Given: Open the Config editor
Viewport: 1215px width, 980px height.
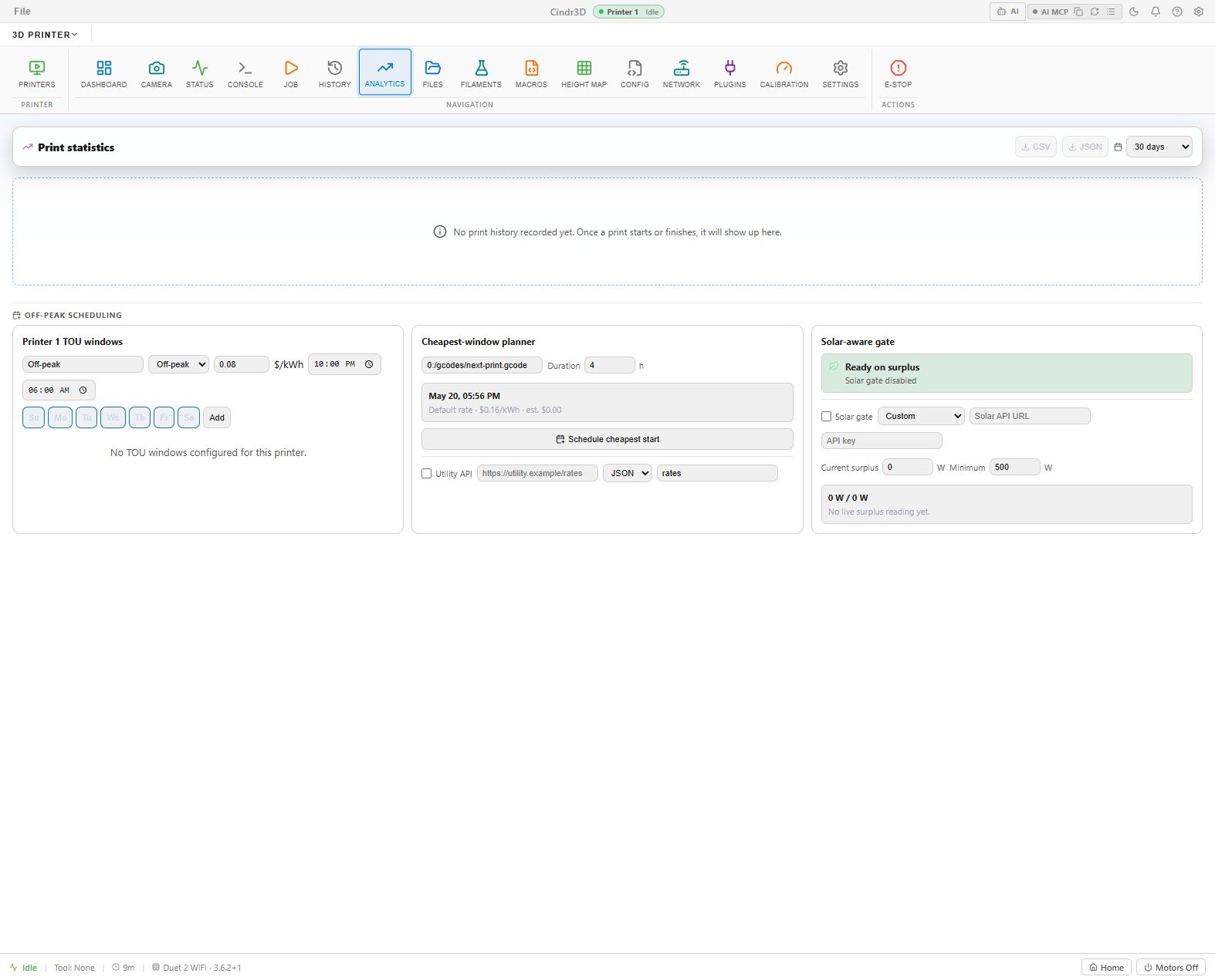Looking at the screenshot, I should tap(635, 74).
